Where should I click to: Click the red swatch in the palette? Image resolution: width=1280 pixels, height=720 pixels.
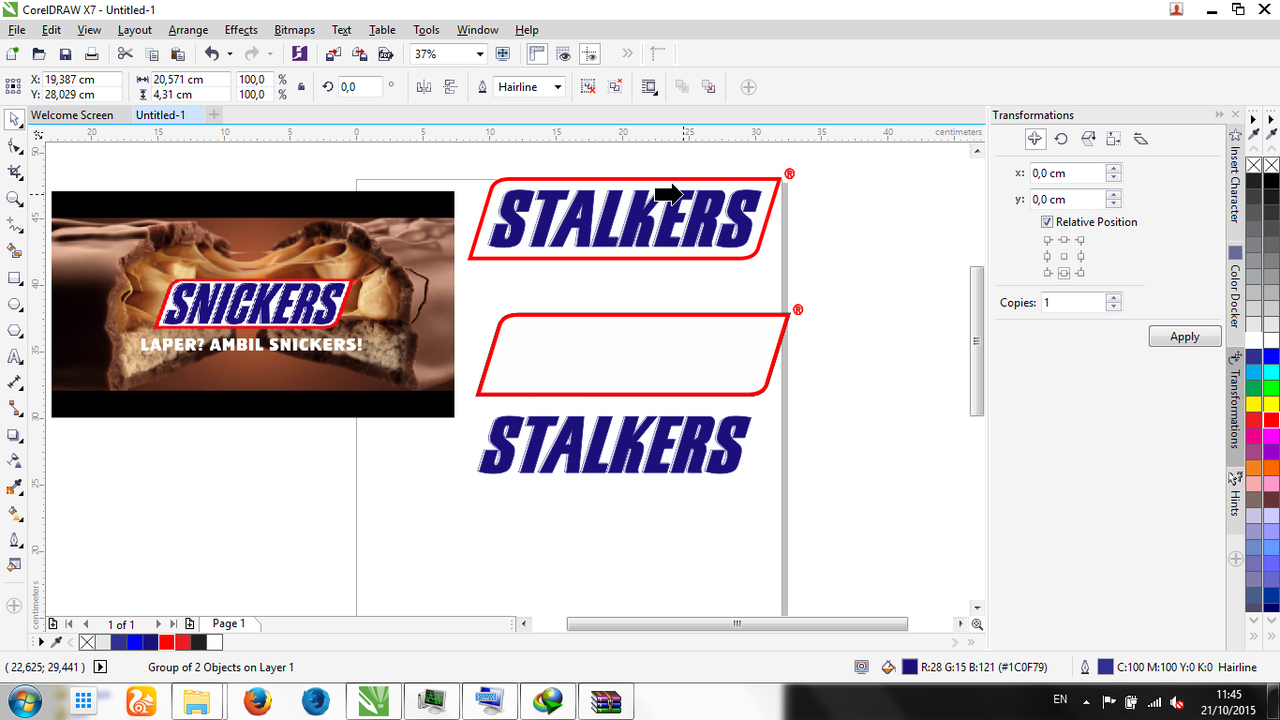(1271, 420)
